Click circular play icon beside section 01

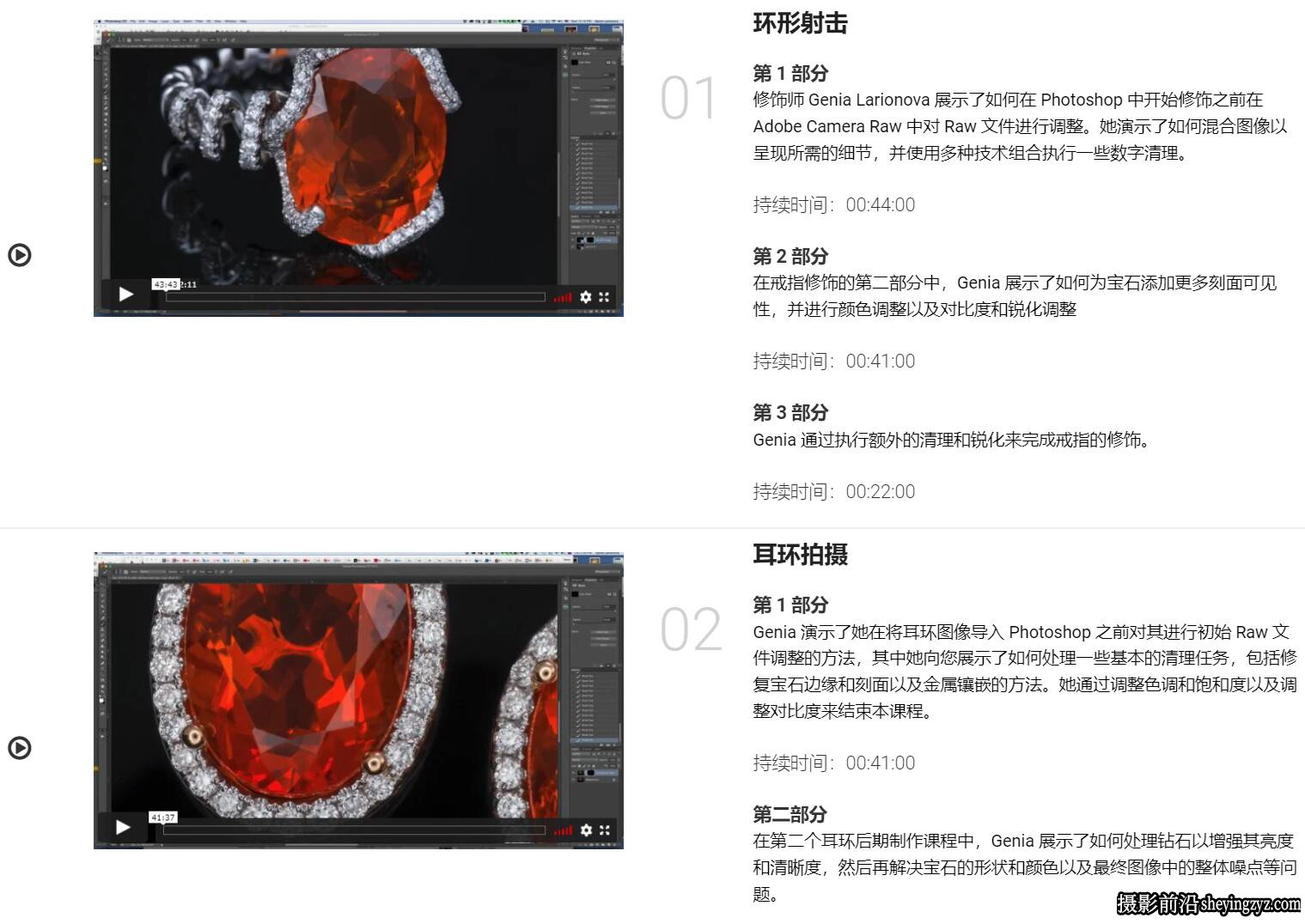(20, 255)
